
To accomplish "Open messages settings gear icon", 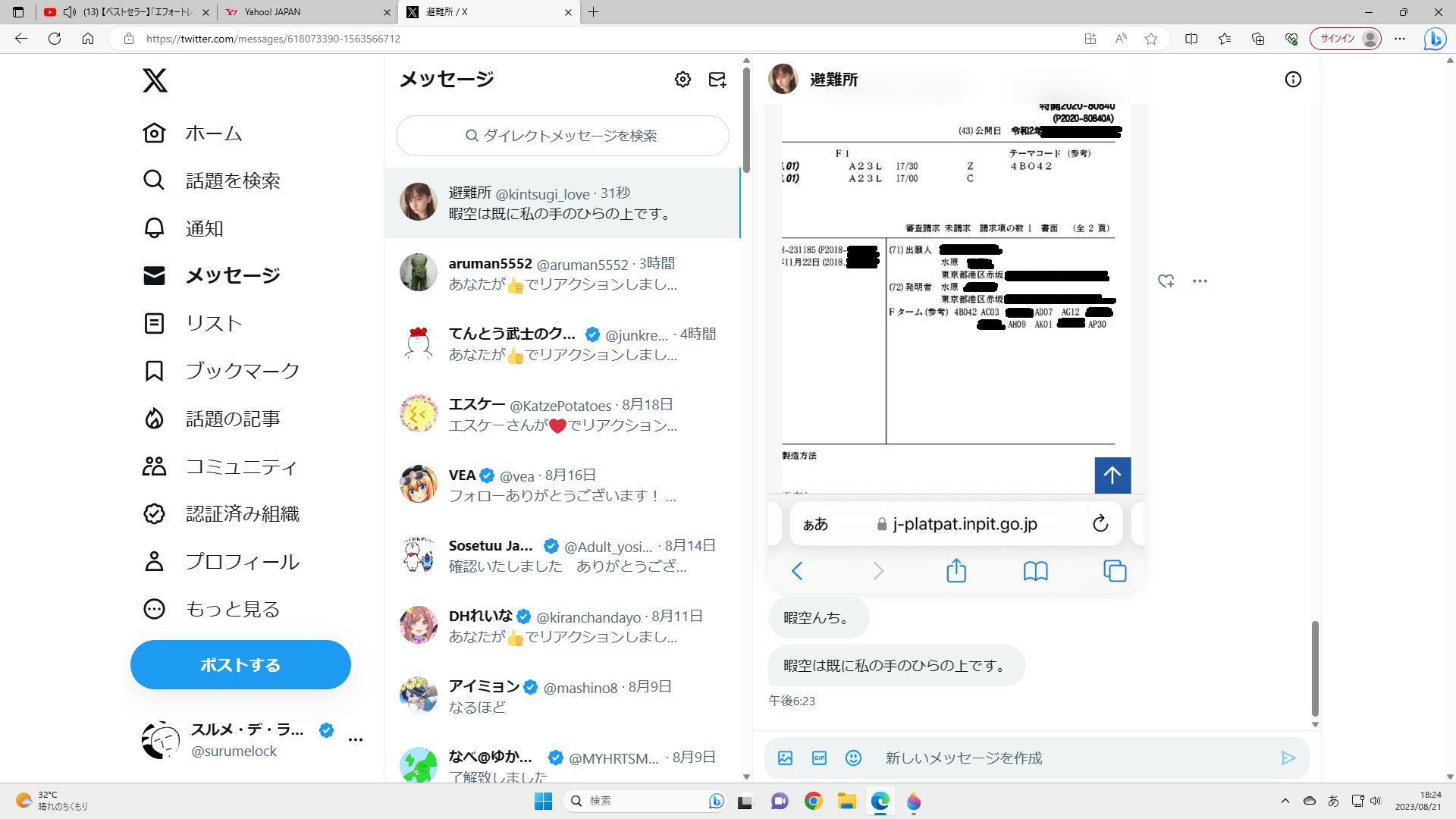I will click(x=682, y=80).
